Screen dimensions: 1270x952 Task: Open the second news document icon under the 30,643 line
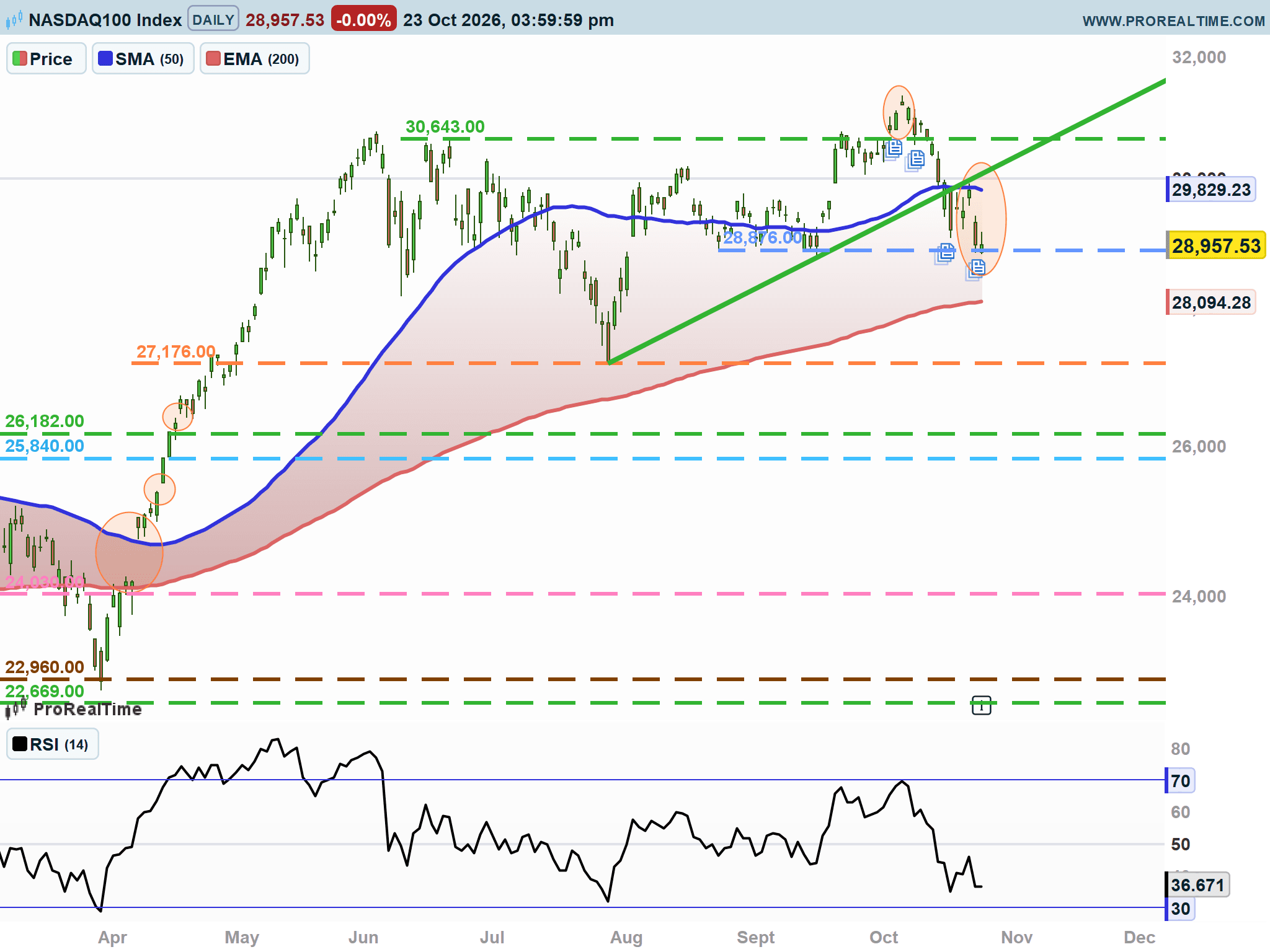tap(915, 160)
